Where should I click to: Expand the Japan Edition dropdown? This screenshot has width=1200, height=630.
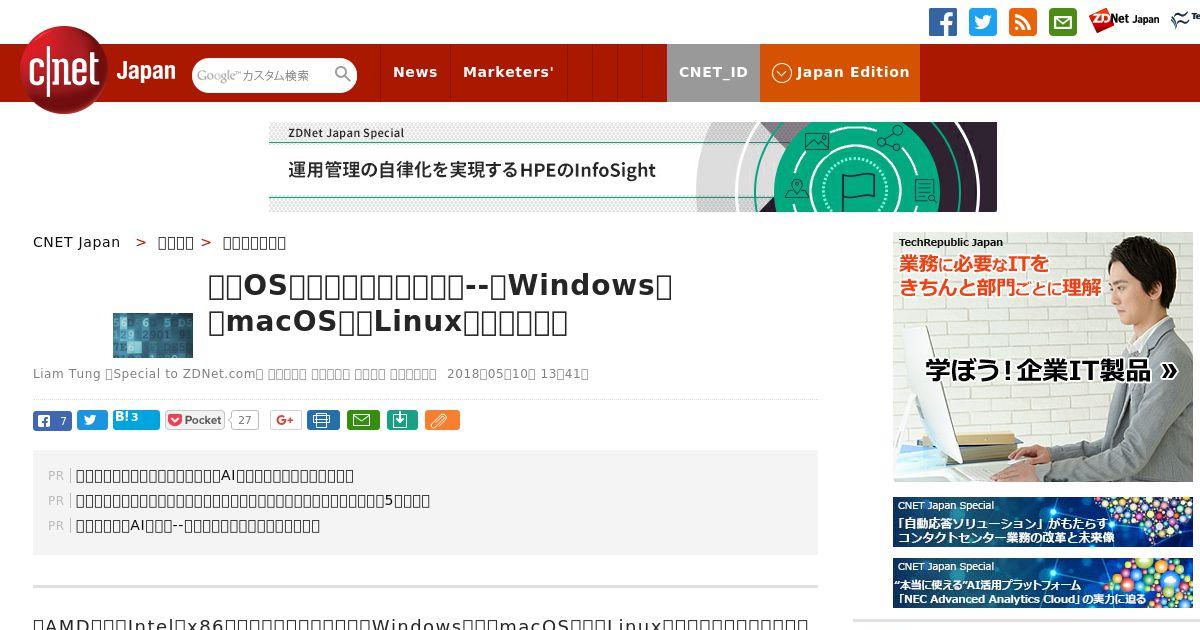point(840,73)
